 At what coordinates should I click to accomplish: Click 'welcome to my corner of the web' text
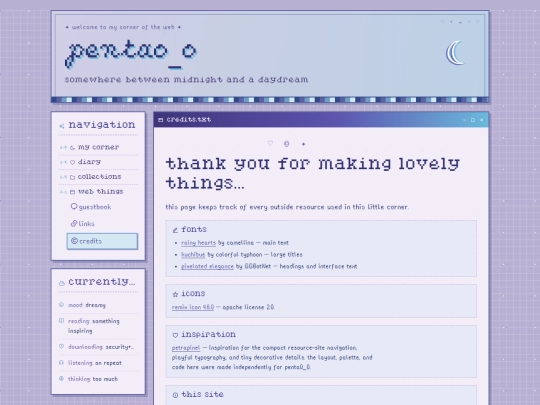click(123, 27)
